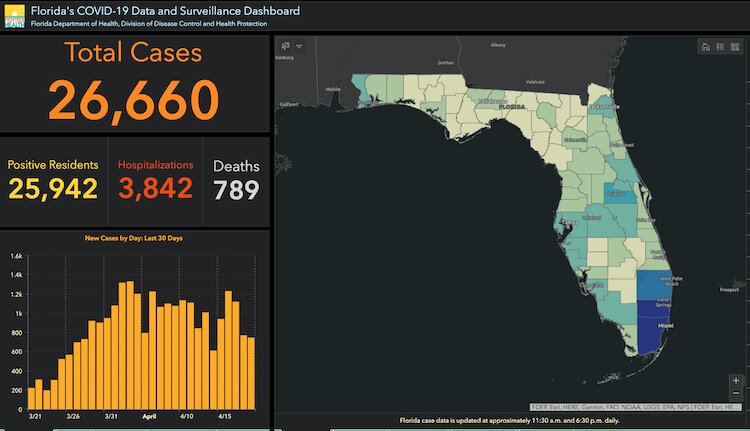
Task: Open the basemap gallery grid icon
Action: pos(735,47)
